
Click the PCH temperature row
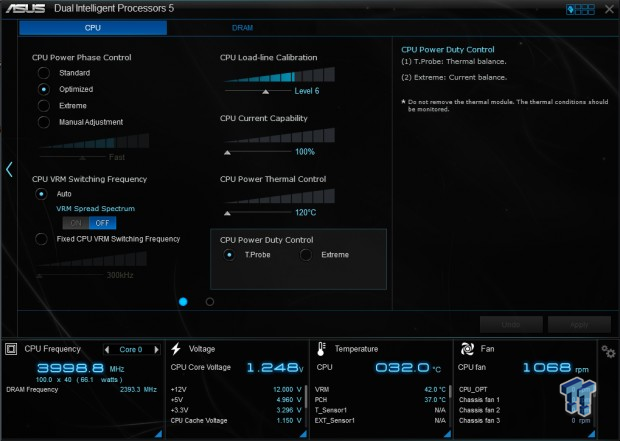coord(380,400)
